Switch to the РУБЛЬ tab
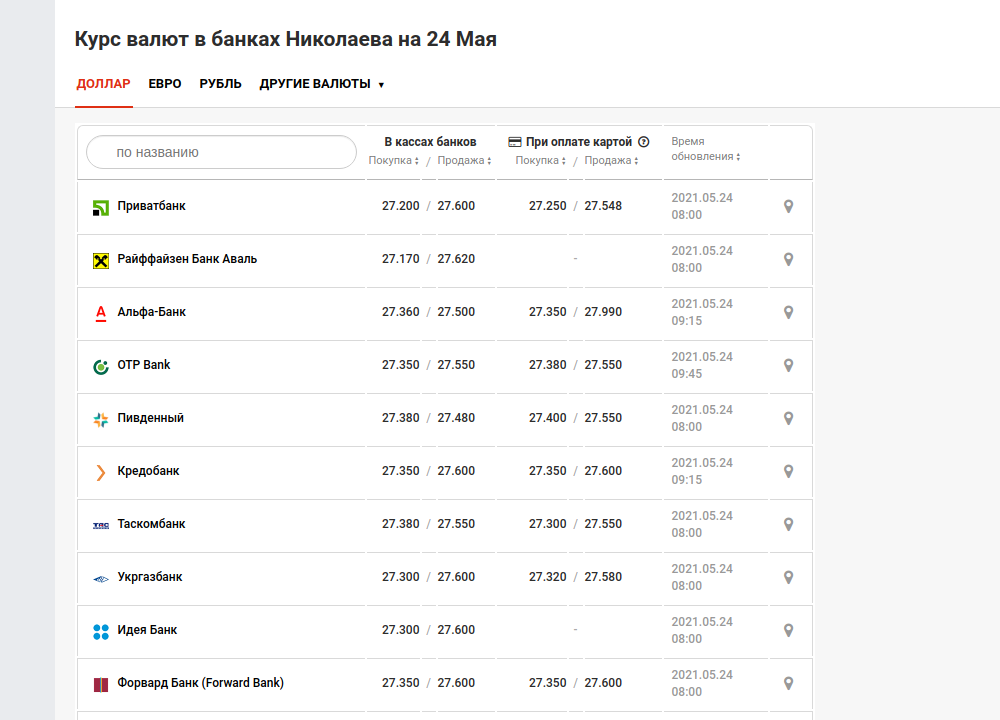1000x720 pixels. tap(220, 84)
